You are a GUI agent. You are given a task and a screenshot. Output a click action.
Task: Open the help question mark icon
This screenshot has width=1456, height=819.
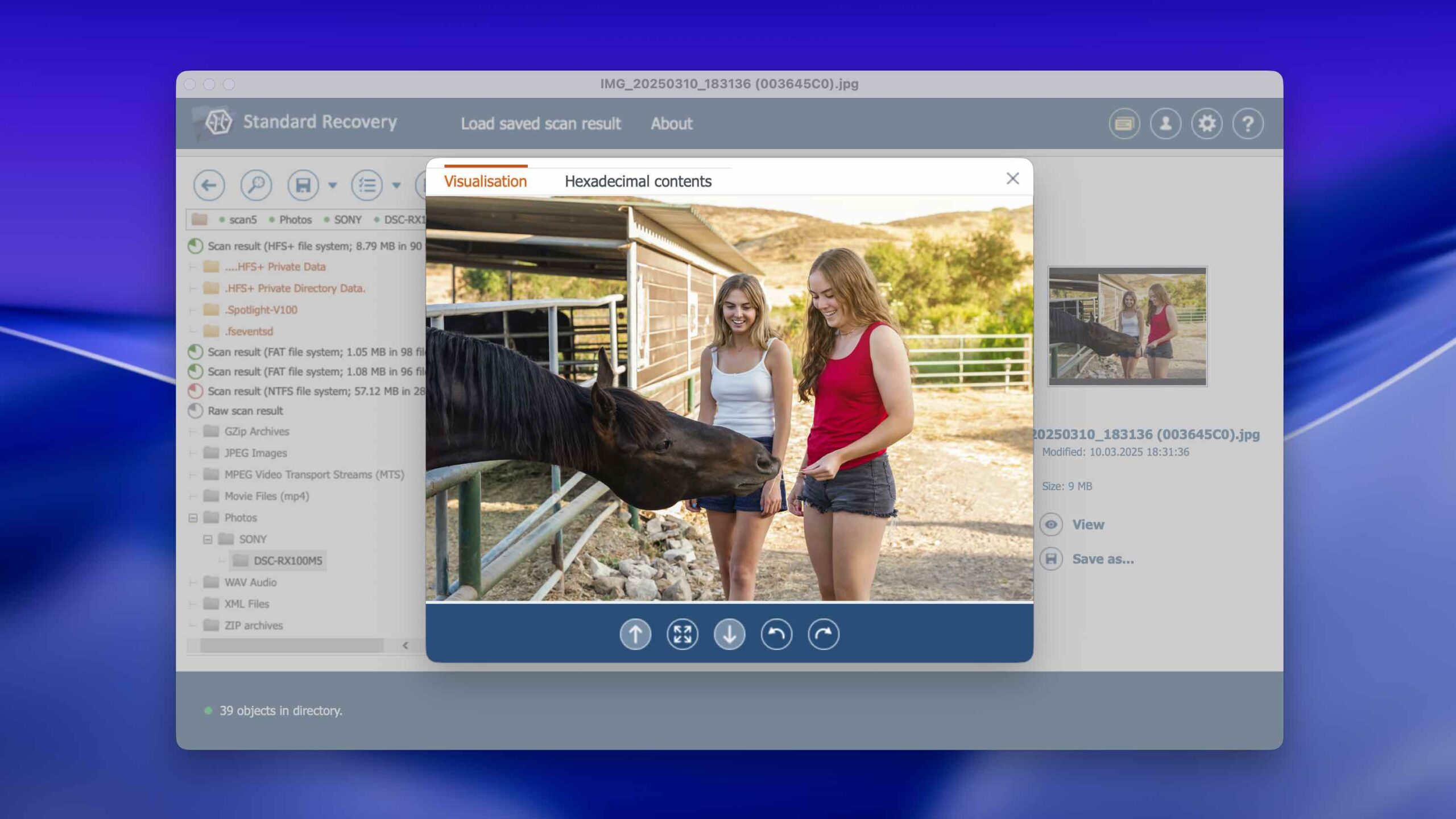[x=1248, y=123]
